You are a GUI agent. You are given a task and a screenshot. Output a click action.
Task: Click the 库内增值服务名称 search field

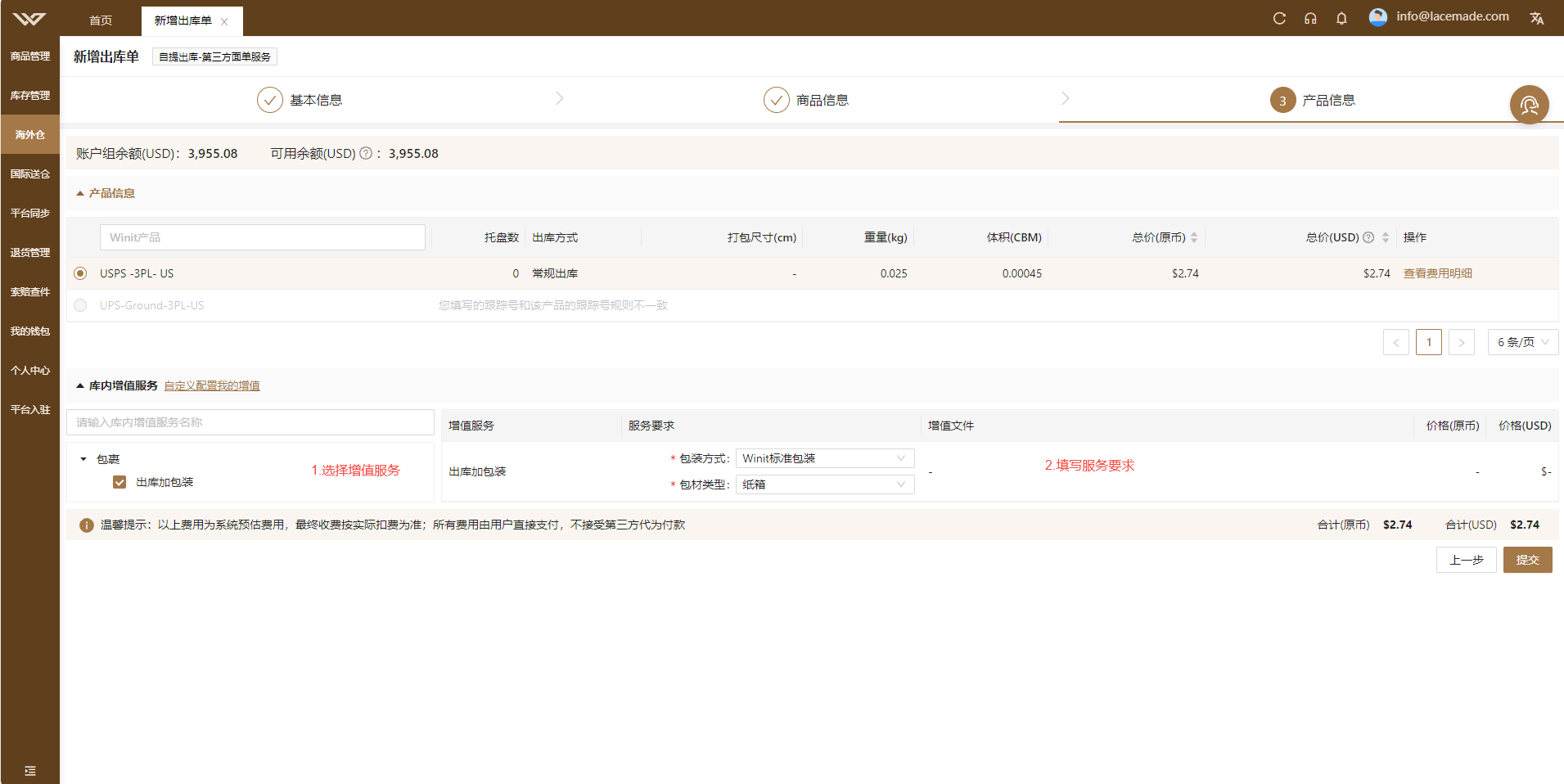(250, 422)
